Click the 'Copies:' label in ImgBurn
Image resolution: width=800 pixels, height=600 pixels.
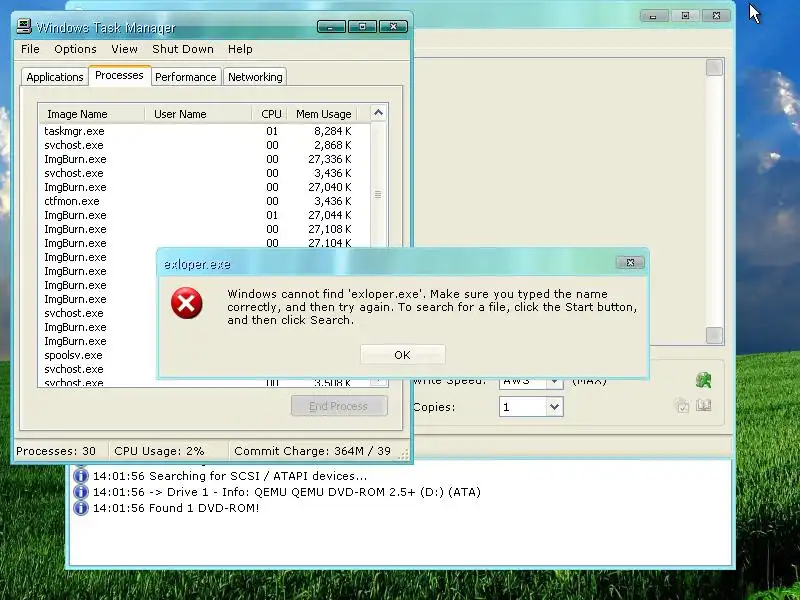pos(434,407)
